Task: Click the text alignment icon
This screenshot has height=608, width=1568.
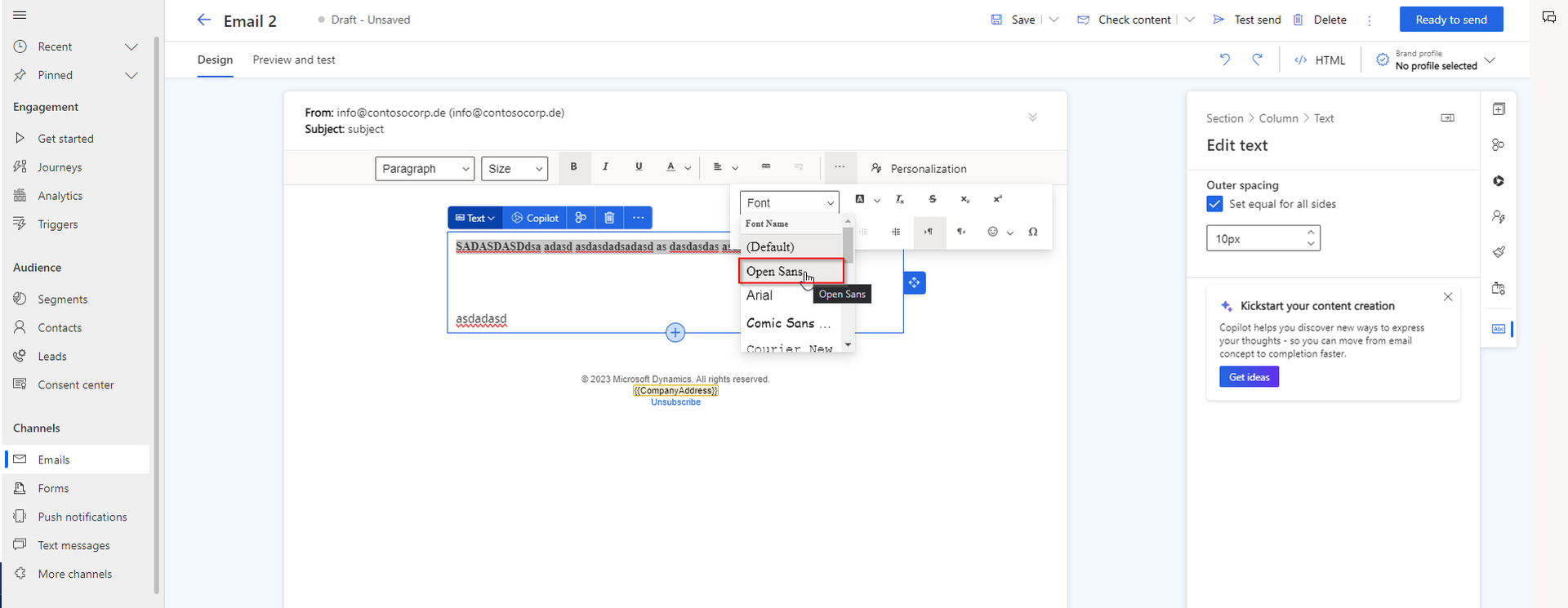Action: (718, 167)
